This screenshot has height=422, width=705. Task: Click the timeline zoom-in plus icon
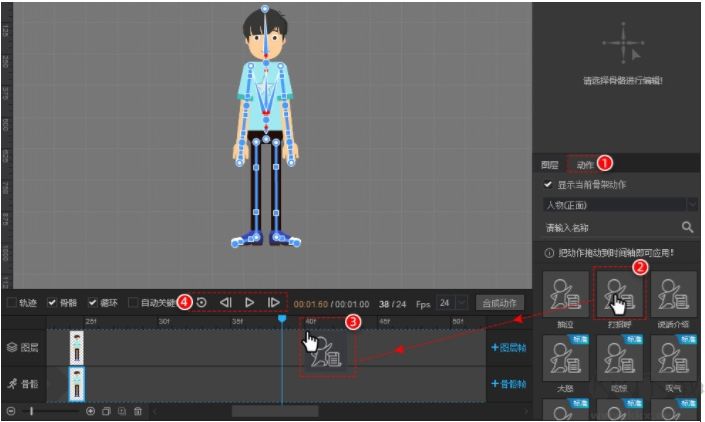click(91, 411)
